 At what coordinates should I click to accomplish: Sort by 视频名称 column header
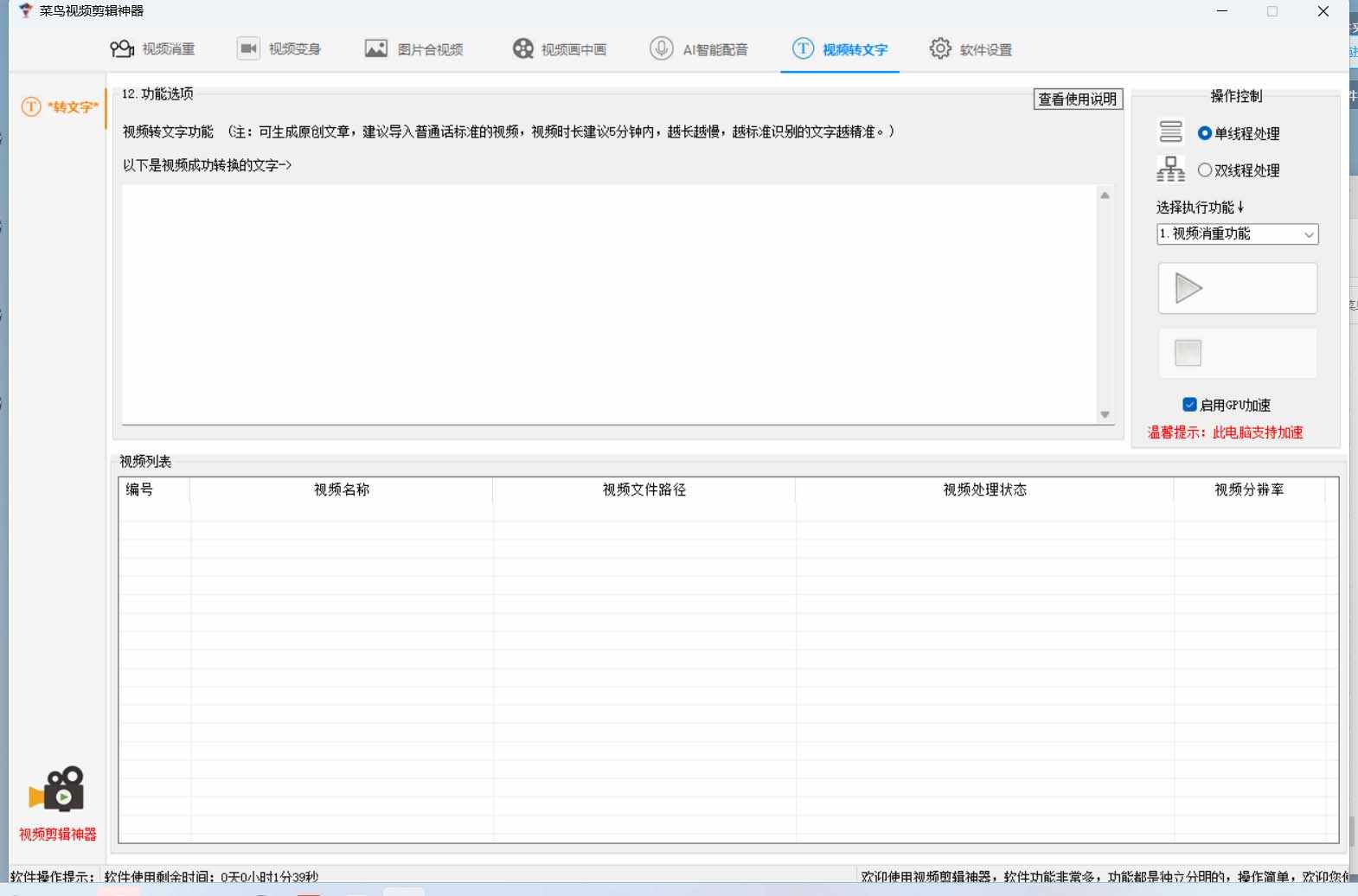click(x=342, y=490)
